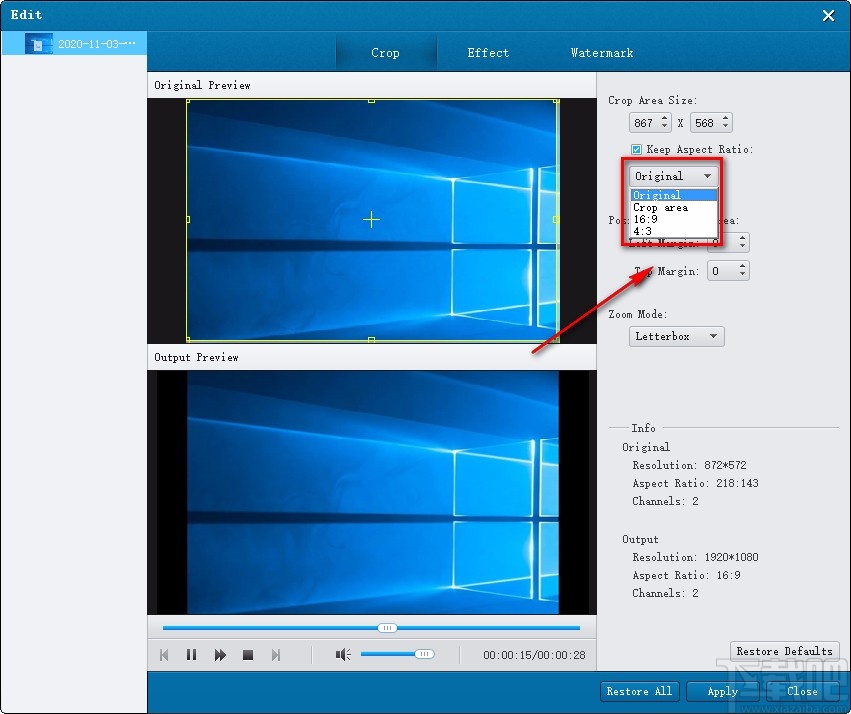Collapse the Original aspect ratio dropdown
Image resolution: width=851 pixels, height=714 pixels.
[673, 176]
